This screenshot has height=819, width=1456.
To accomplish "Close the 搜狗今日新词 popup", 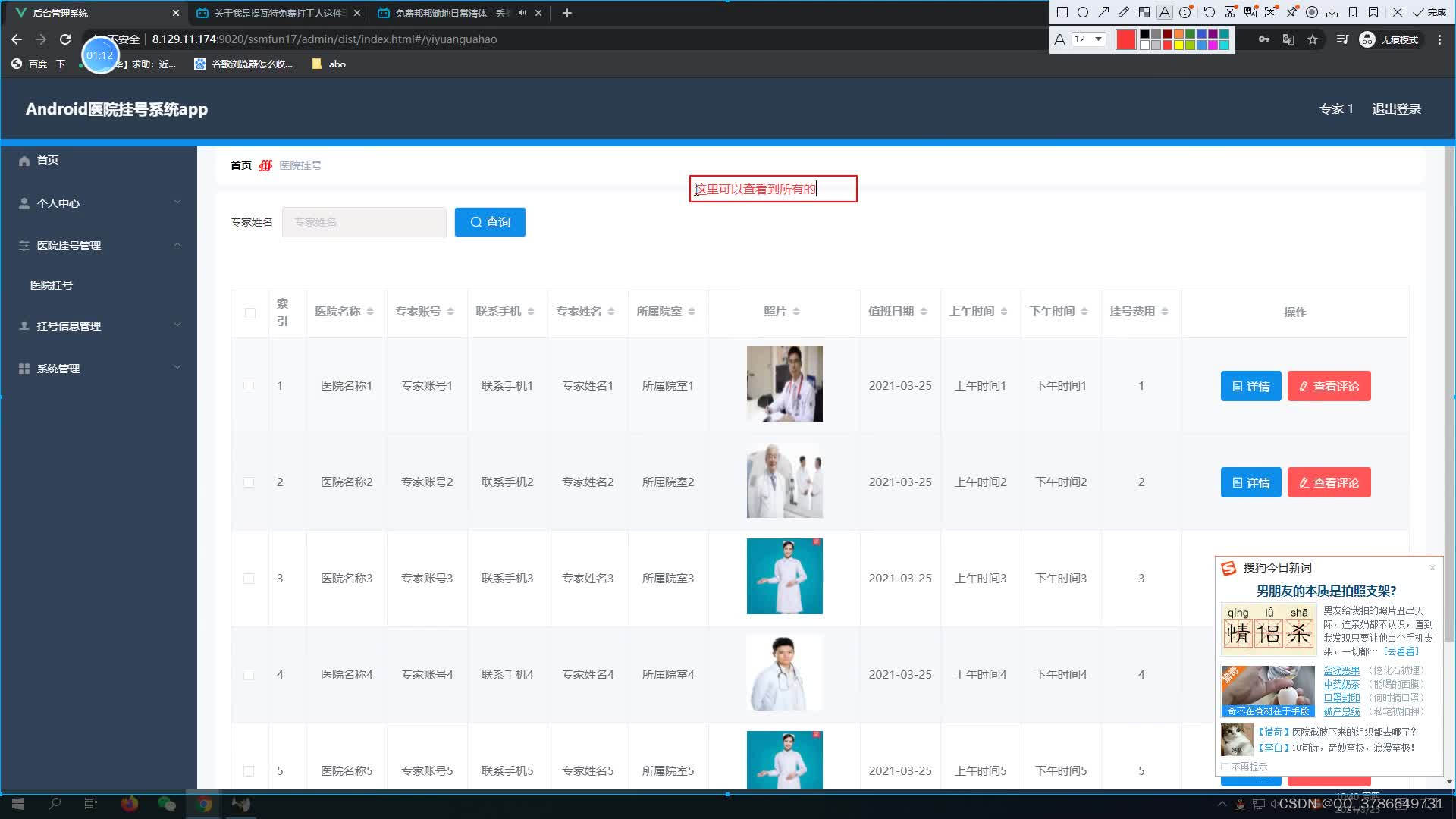I will pyautogui.click(x=1432, y=568).
